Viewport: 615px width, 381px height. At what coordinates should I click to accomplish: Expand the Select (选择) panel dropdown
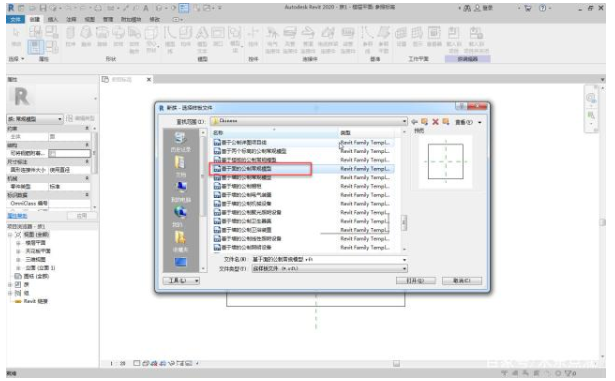point(17,59)
